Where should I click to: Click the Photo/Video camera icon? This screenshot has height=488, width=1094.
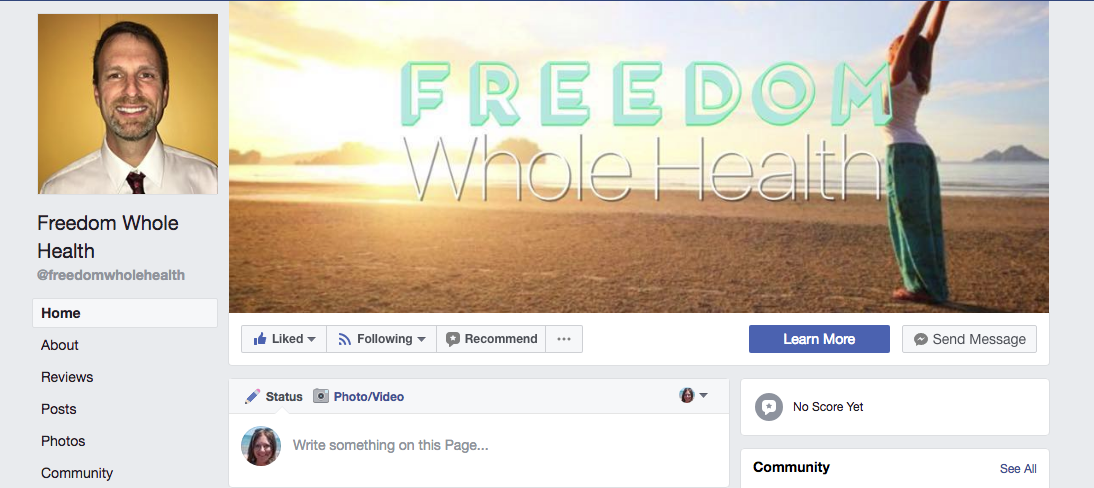pyautogui.click(x=320, y=396)
